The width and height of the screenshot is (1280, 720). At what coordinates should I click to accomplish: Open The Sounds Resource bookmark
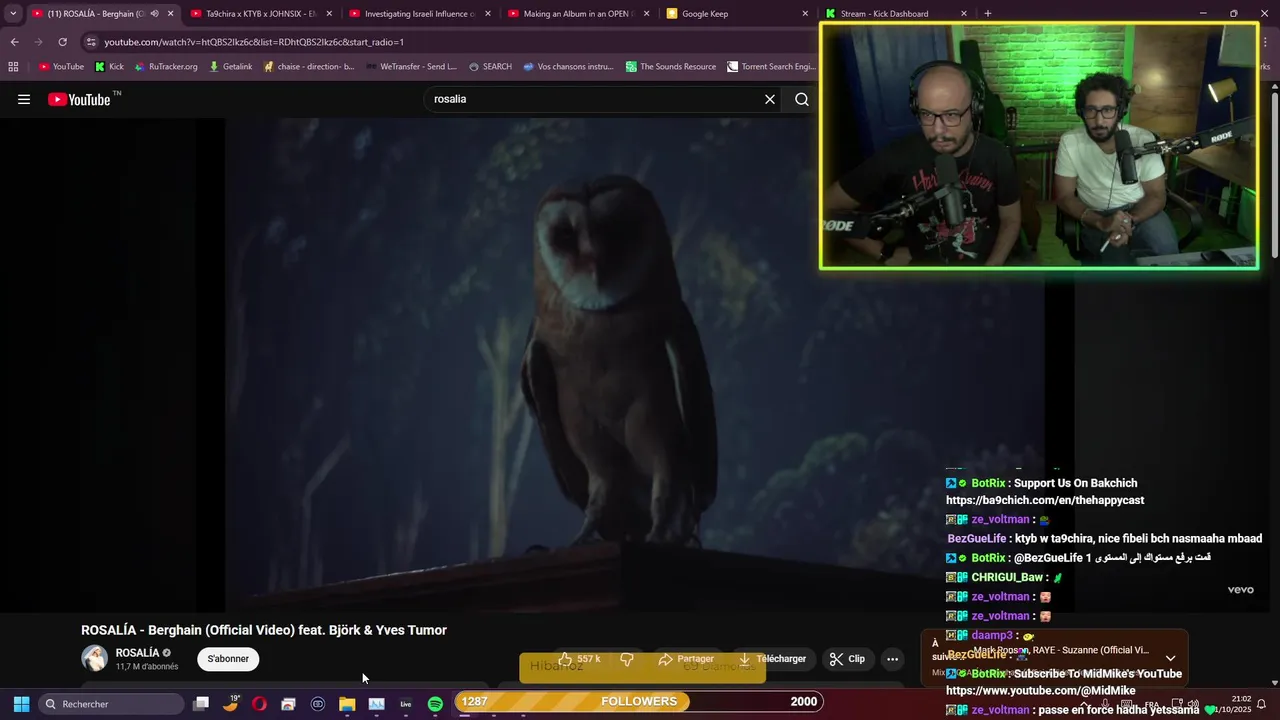pyautogui.click(x=671, y=67)
